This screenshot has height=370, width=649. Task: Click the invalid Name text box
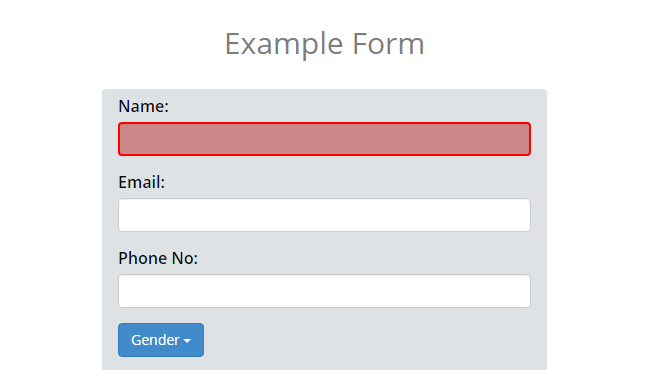tap(324, 139)
